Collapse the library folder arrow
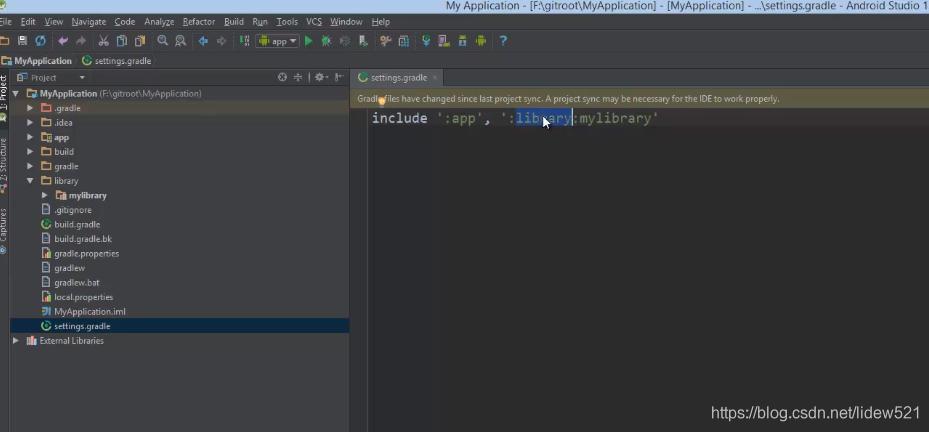This screenshot has width=929, height=432. point(30,181)
